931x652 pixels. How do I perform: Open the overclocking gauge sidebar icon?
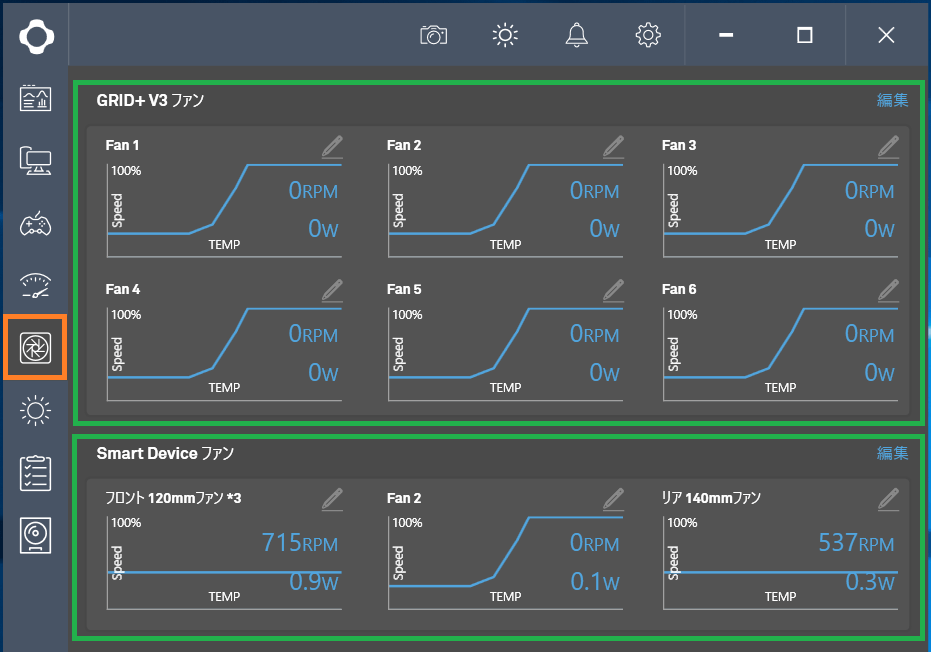click(36, 286)
